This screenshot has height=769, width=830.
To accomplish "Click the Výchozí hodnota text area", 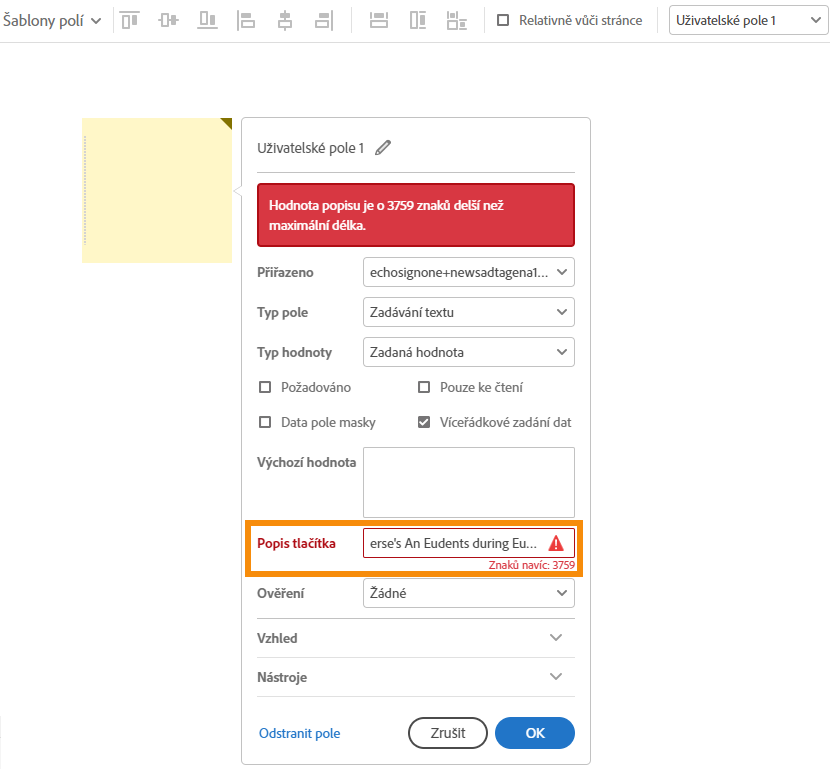I will [468, 482].
